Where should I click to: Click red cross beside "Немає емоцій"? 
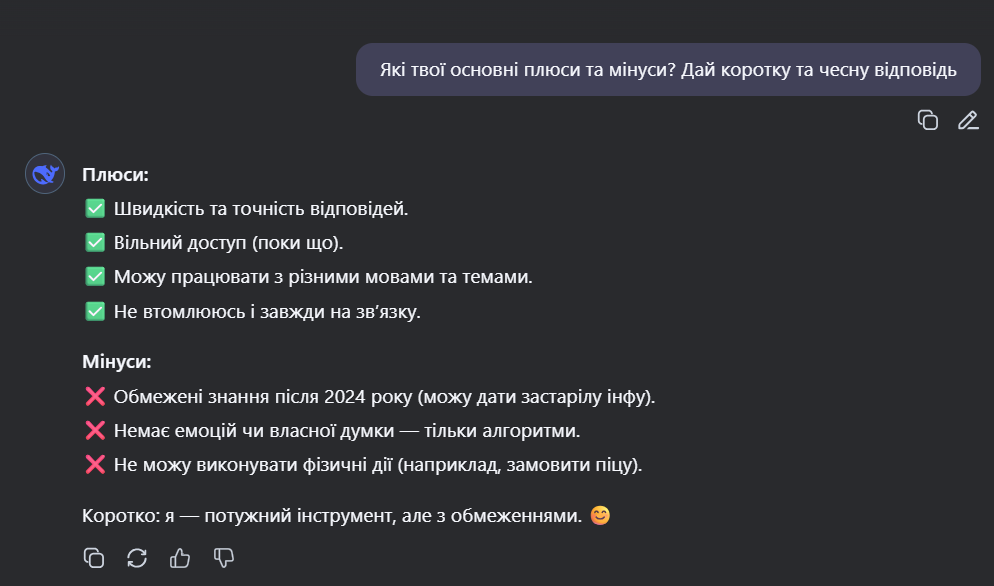tap(95, 431)
